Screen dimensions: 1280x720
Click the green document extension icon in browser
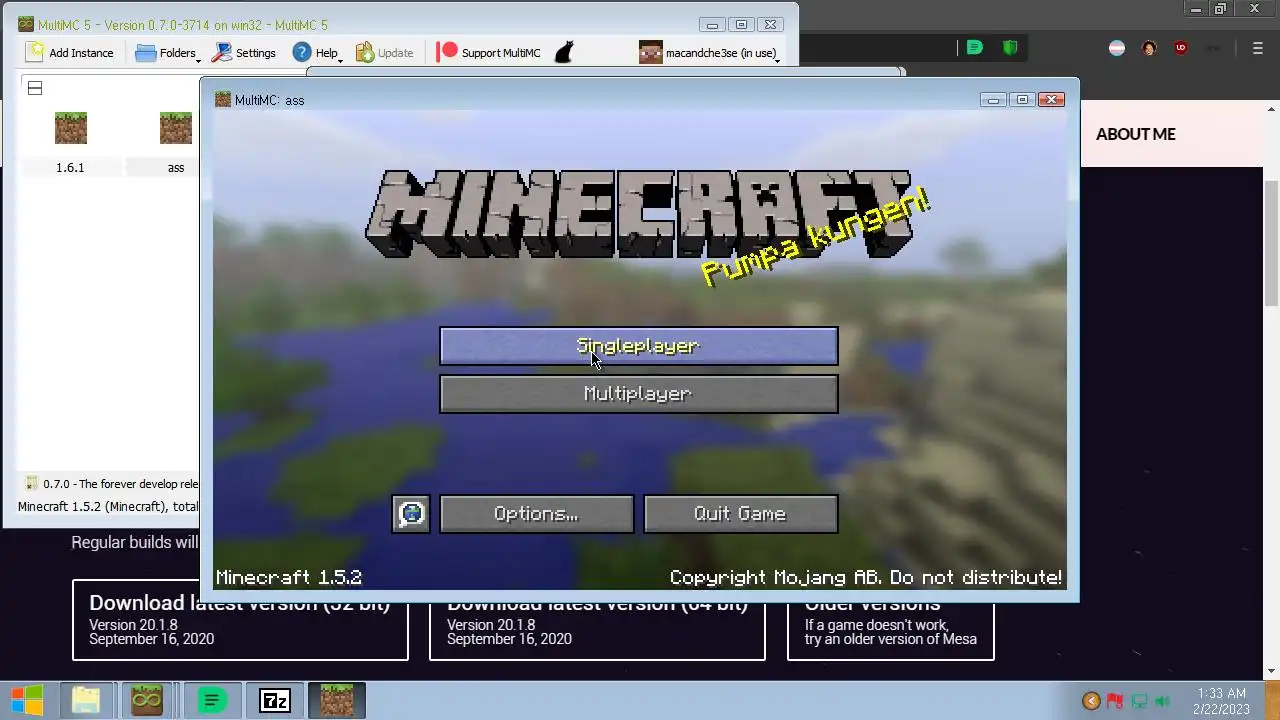coord(974,48)
